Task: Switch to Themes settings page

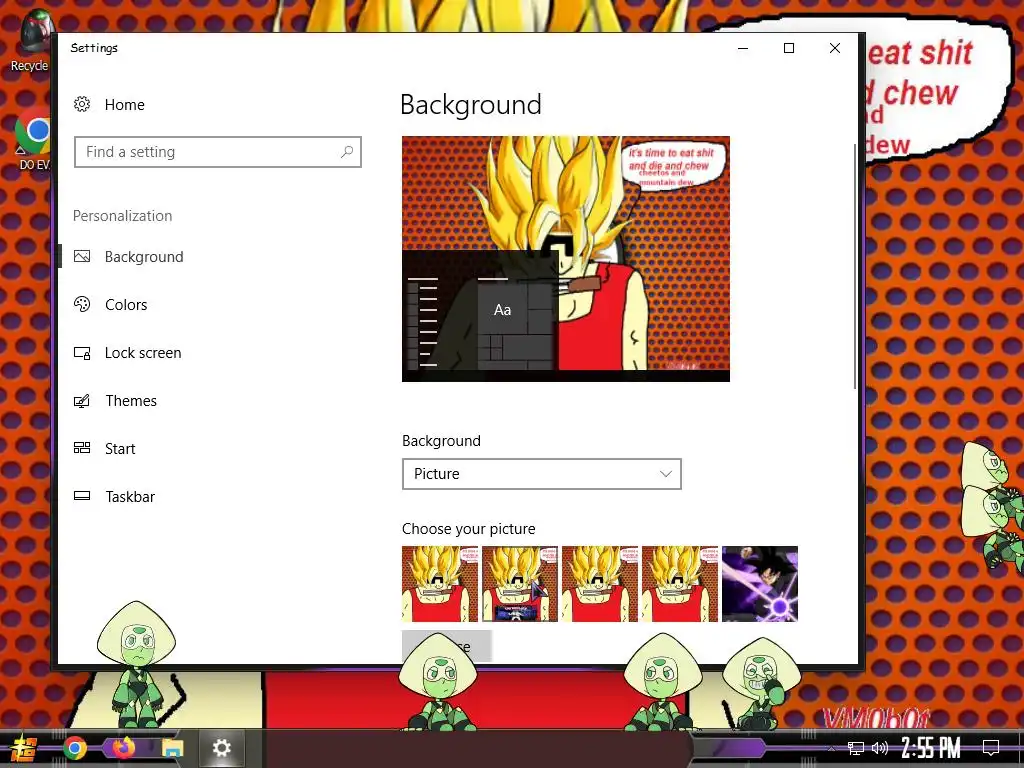Action: [131, 401]
